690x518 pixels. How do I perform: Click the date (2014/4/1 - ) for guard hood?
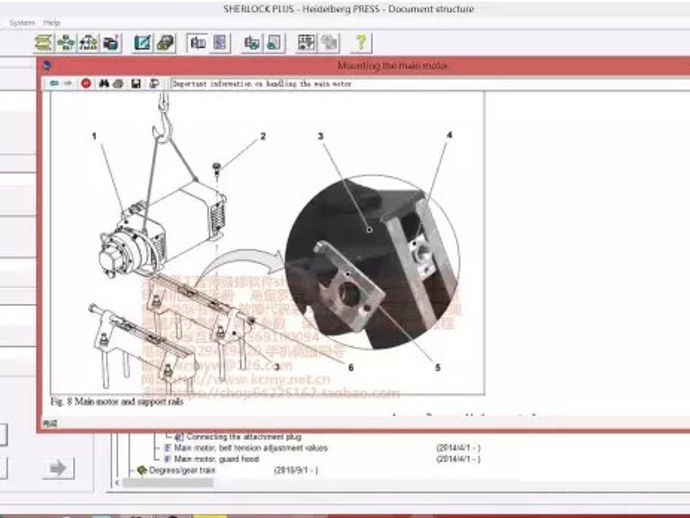[x=458, y=459]
